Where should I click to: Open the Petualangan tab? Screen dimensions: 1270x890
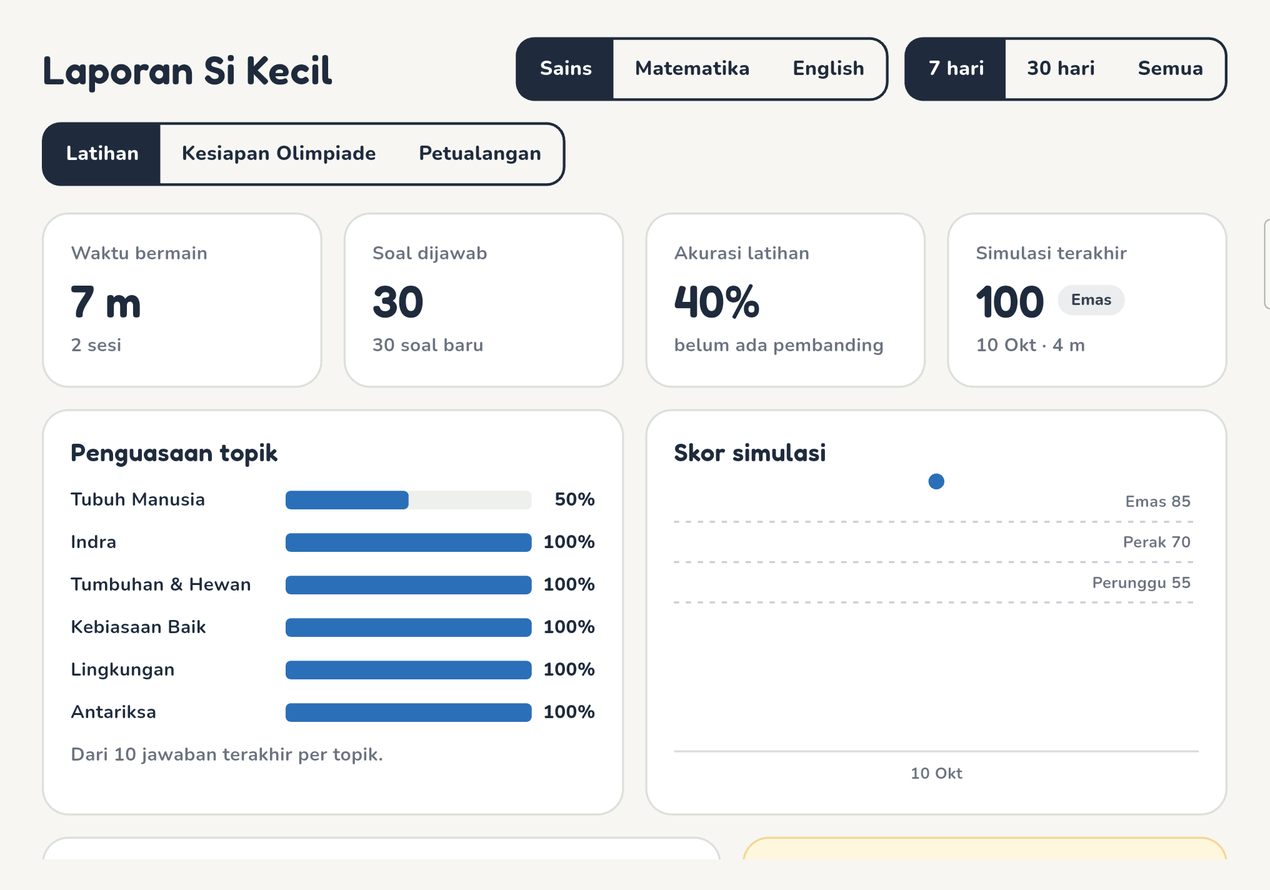[480, 154]
